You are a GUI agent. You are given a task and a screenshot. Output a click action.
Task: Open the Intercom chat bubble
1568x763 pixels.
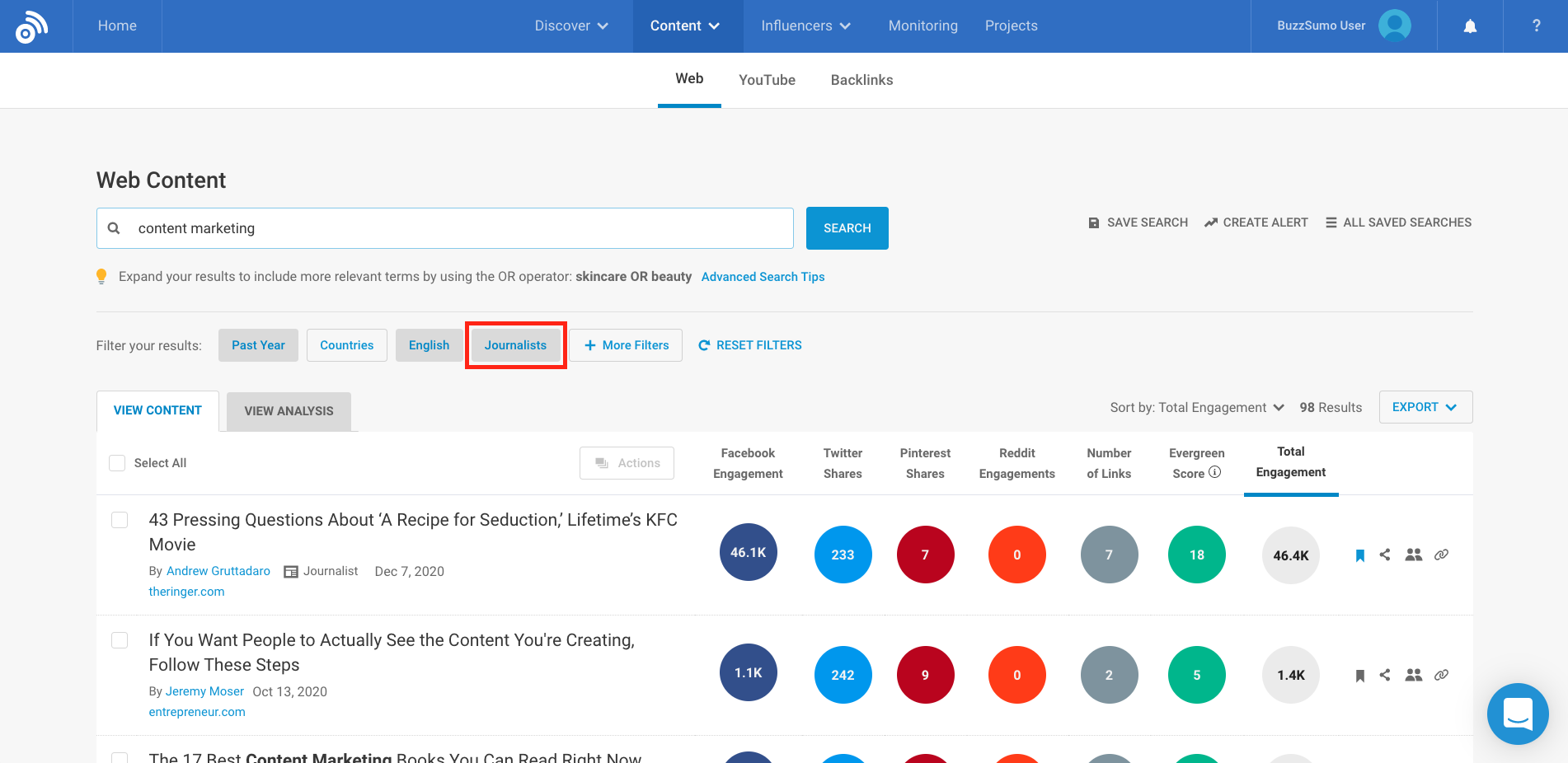1518,714
